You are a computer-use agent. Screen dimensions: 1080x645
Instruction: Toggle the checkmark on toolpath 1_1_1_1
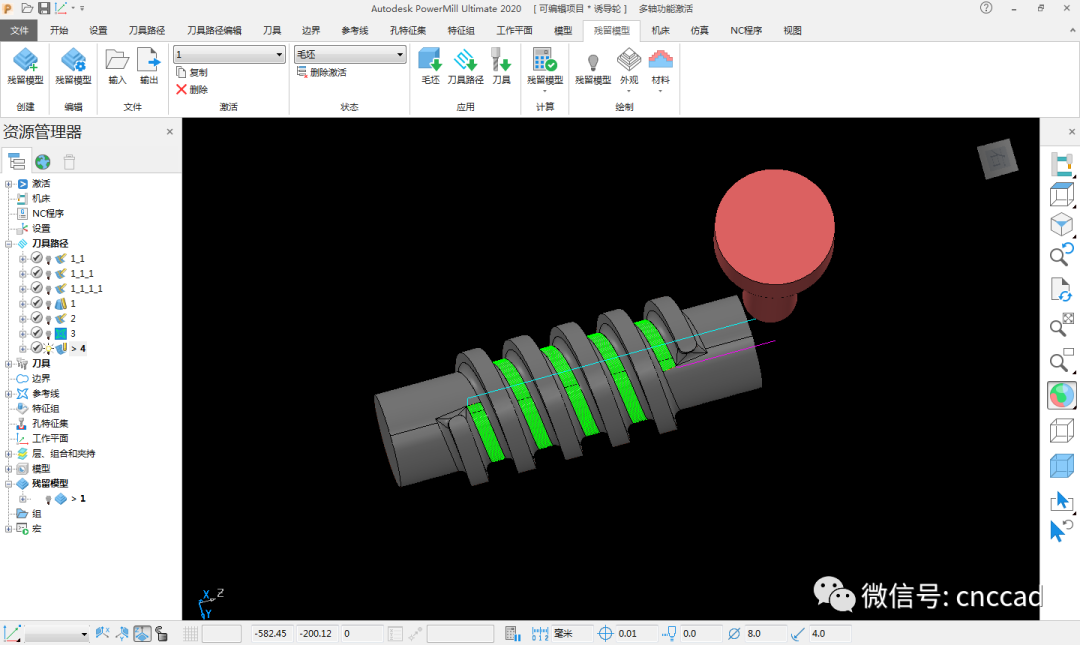(x=37, y=288)
